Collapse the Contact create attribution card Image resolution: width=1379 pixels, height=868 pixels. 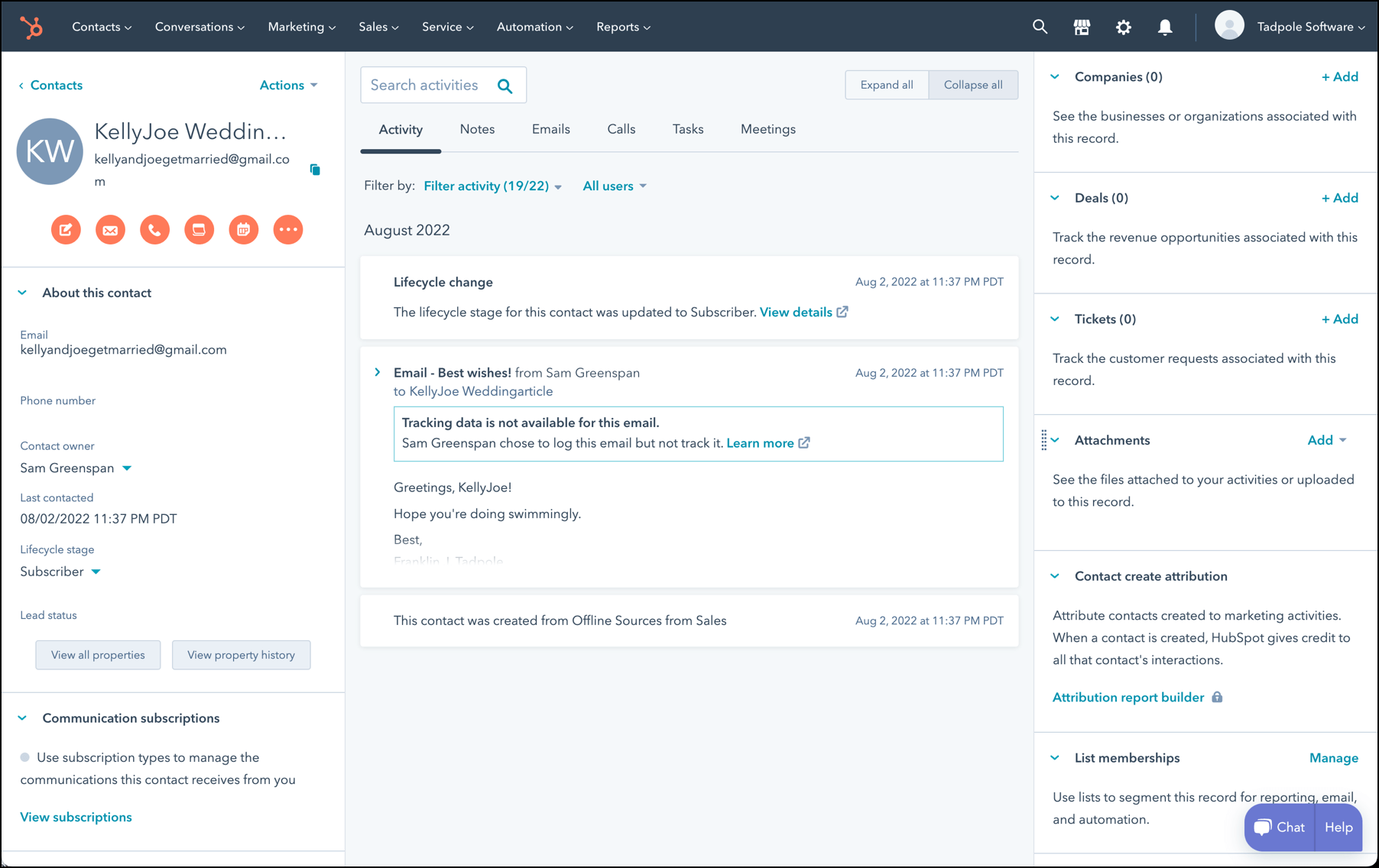[x=1055, y=576]
